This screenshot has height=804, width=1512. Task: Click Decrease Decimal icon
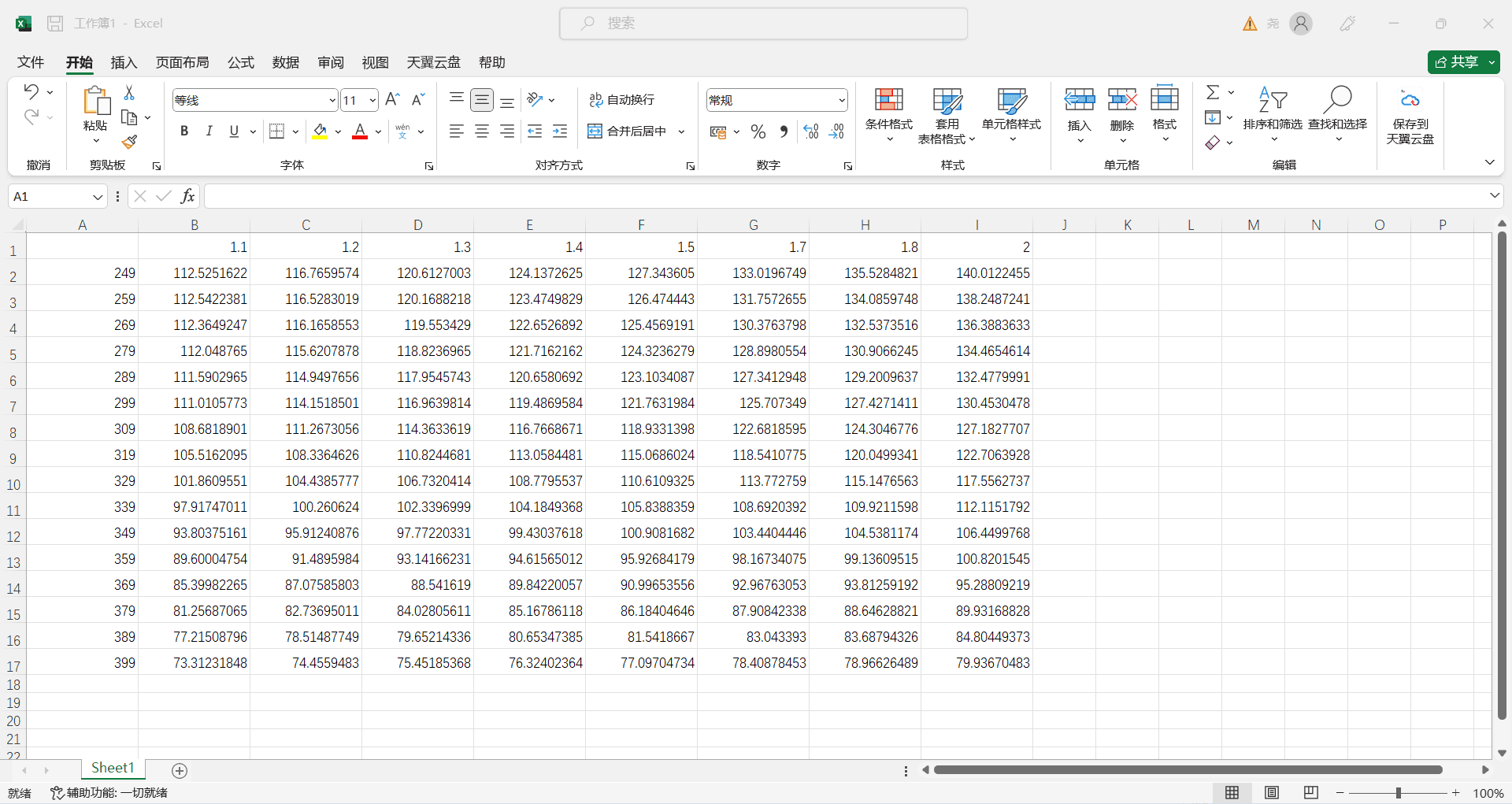pos(836,132)
